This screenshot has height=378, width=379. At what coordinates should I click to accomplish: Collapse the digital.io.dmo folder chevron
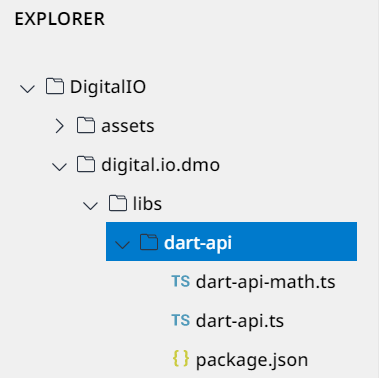point(60,167)
